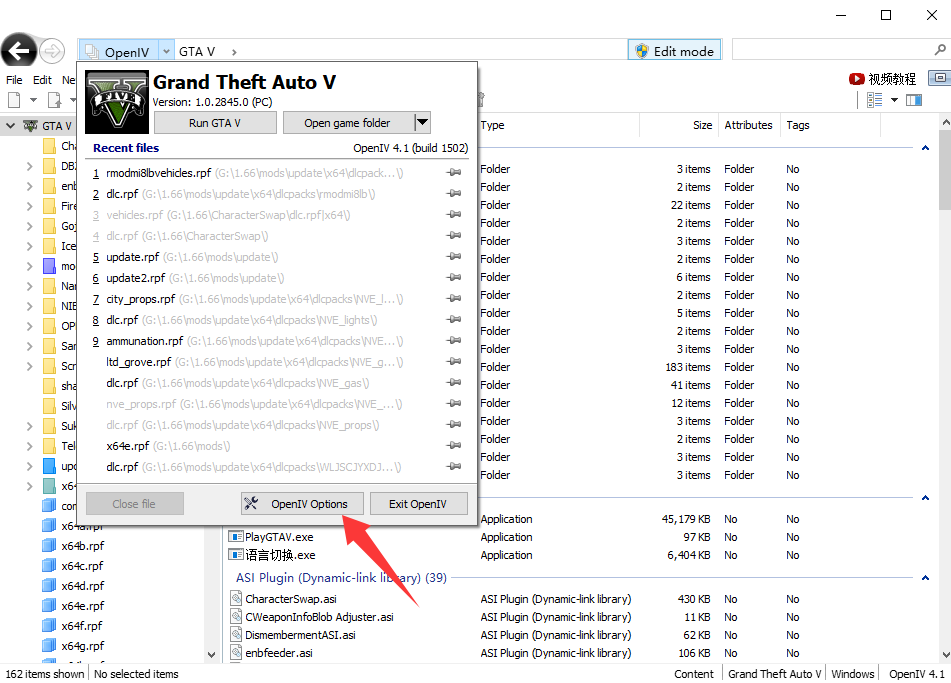Click the blank-page New file toolbar icon
Screen dimensions: 951x683
coord(14,99)
